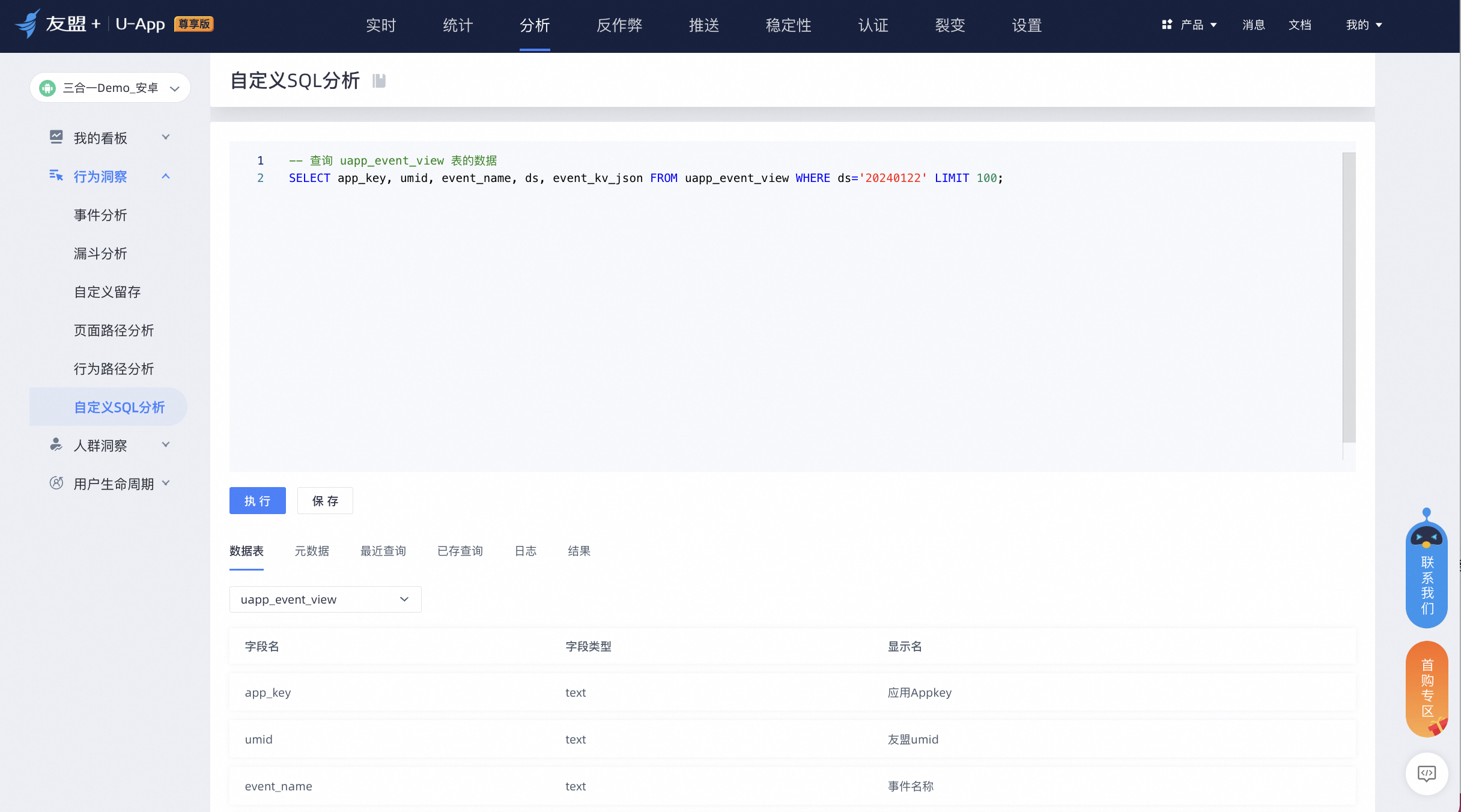Click the SQL comment line in editor
1461x812 pixels.
393,160
